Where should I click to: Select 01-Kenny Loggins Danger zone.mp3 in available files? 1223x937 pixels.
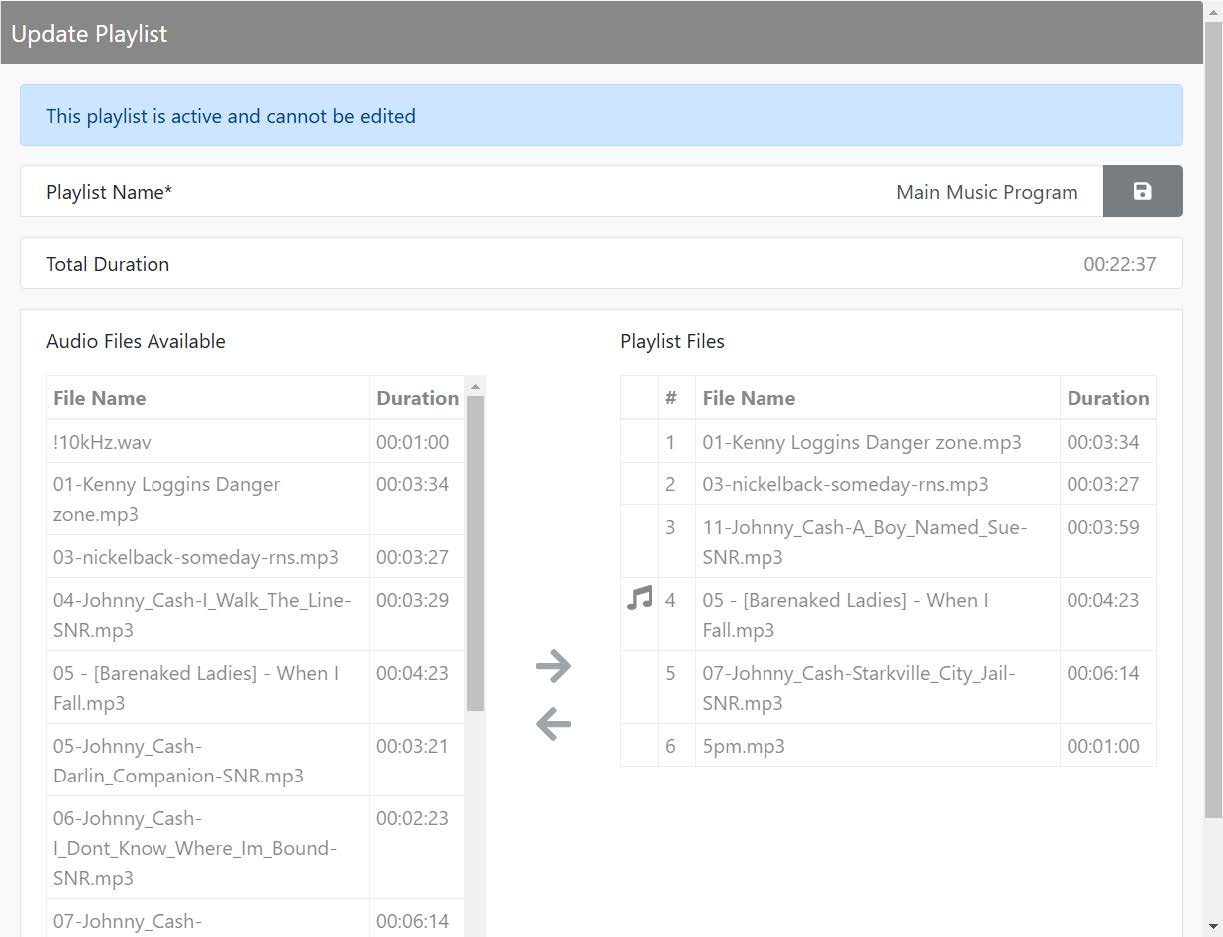tap(255, 498)
